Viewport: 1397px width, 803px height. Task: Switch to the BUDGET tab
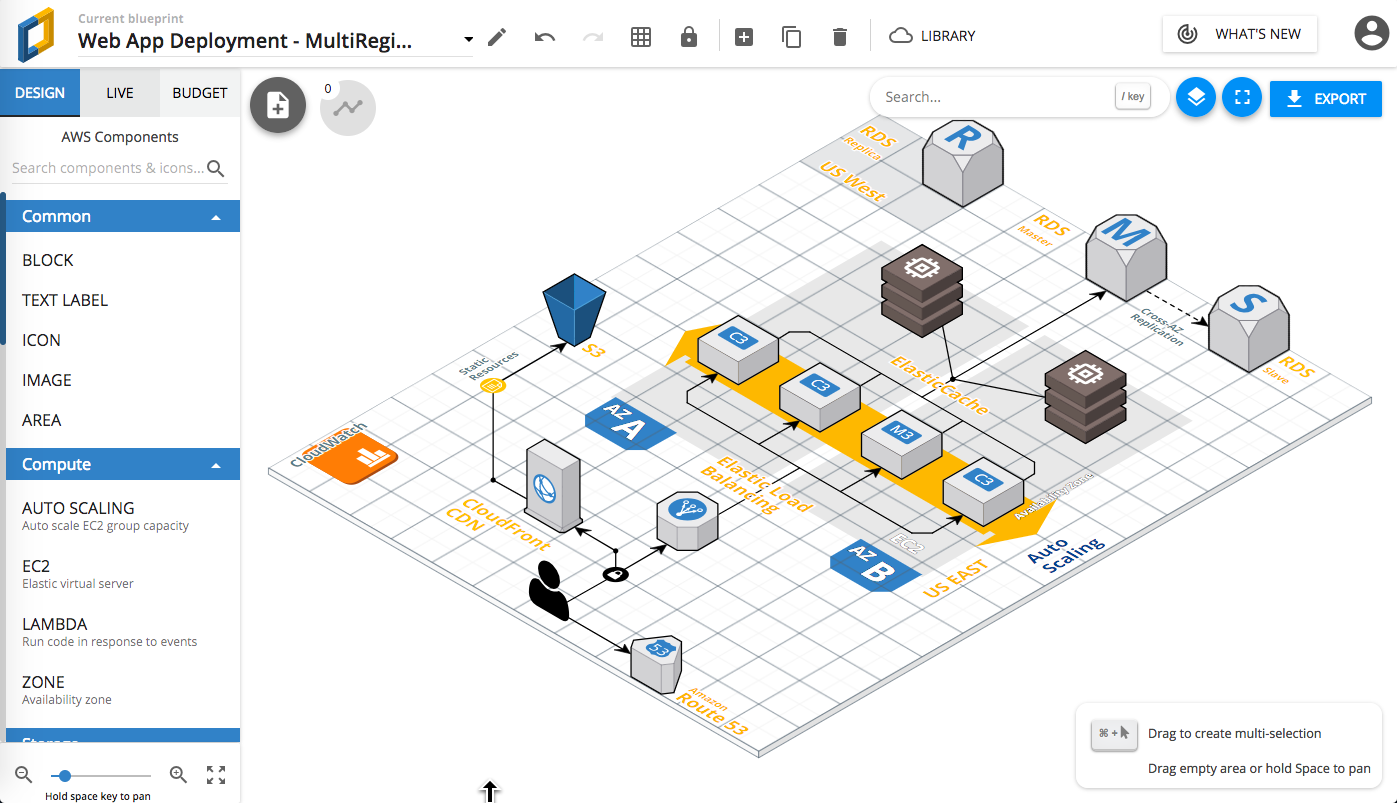tap(200, 93)
